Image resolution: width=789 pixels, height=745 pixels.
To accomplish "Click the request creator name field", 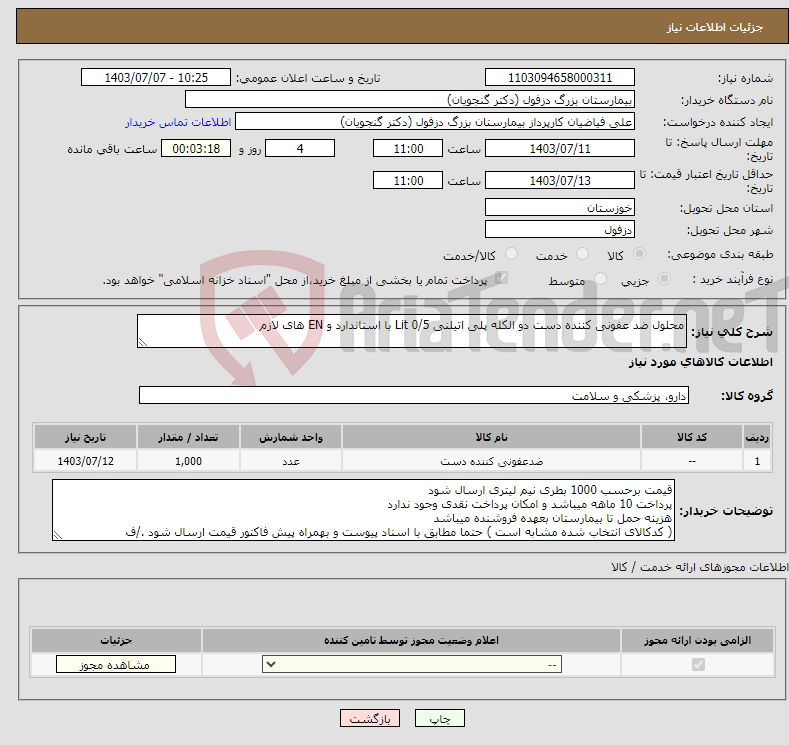I will pyautogui.click(x=435, y=122).
